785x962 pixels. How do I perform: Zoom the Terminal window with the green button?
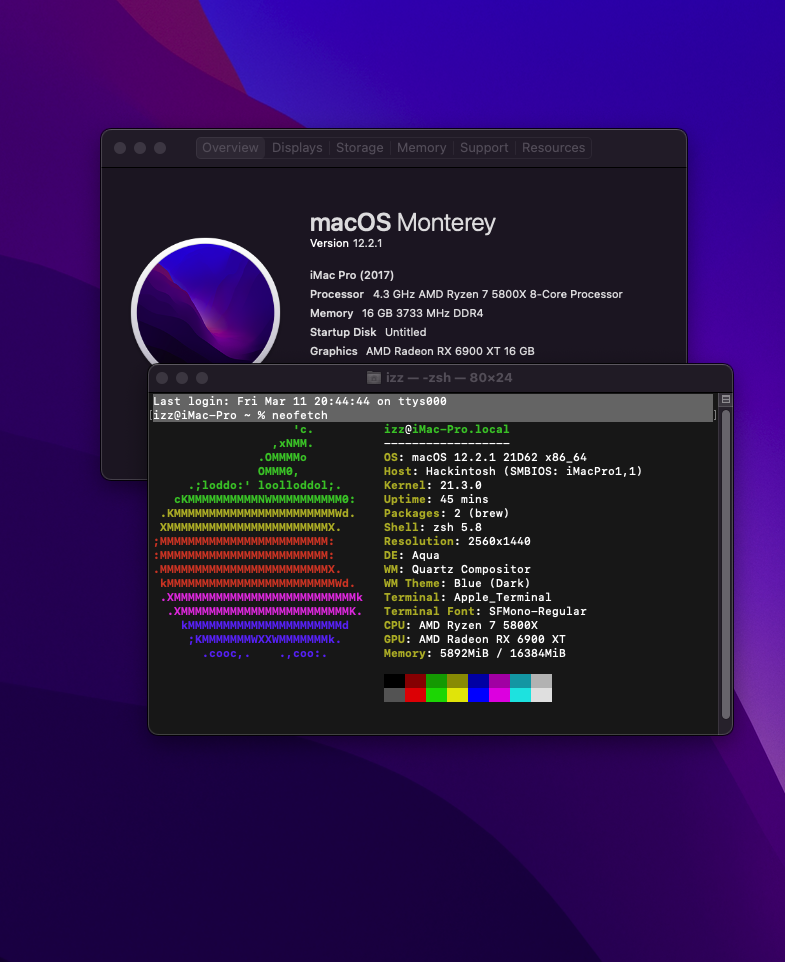click(x=202, y=378)
